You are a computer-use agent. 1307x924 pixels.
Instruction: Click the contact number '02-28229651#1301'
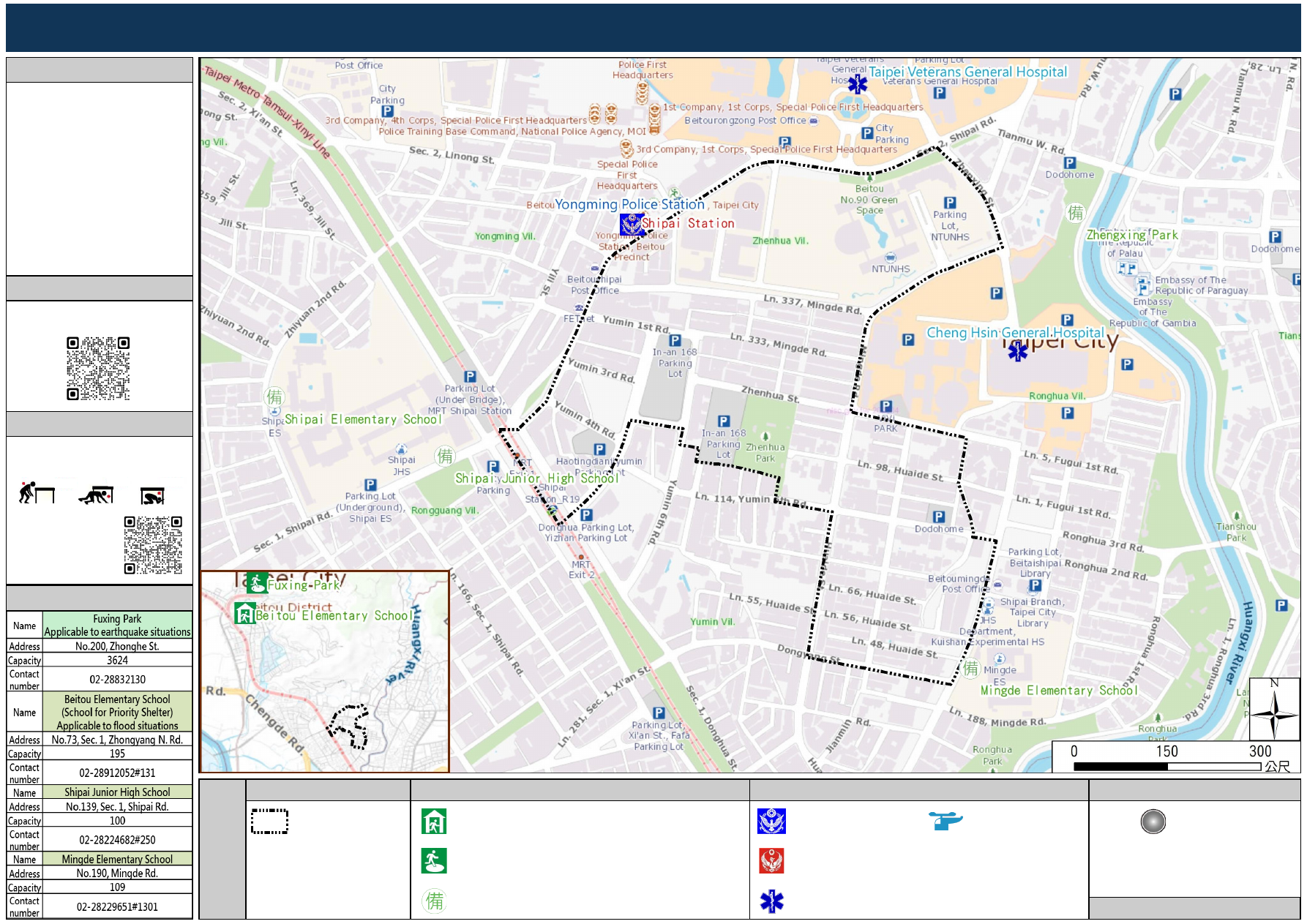point(117,907)
